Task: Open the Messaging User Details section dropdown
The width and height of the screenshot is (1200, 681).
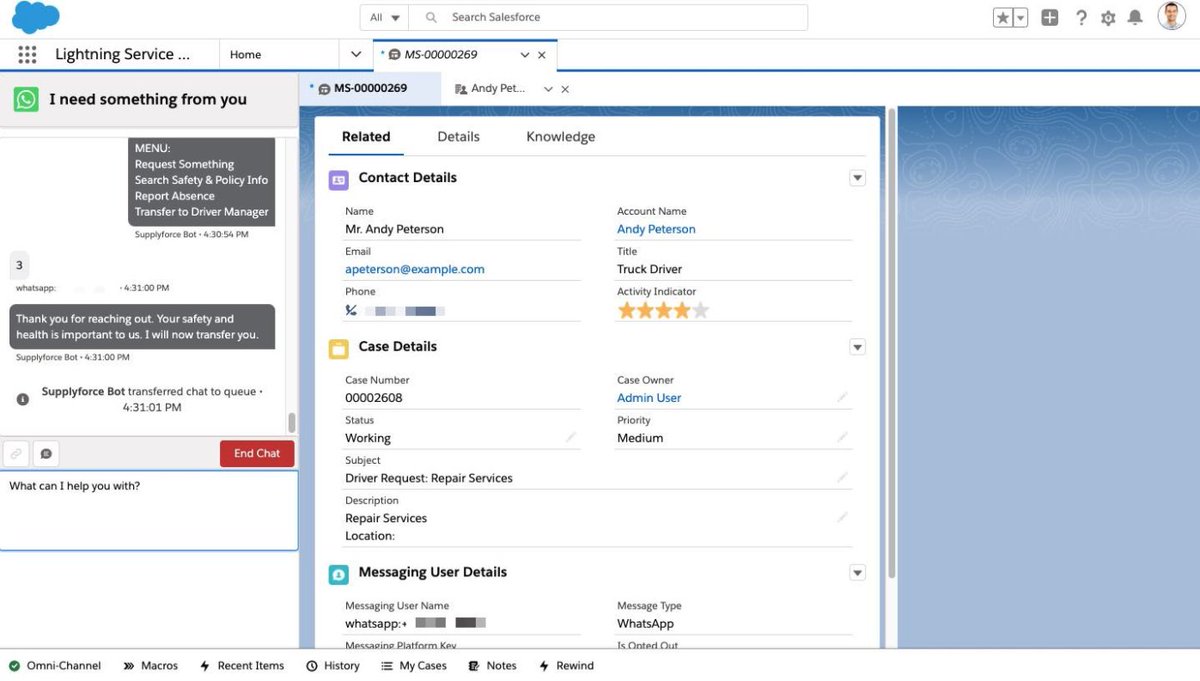Action: pyautogui.click(x=857, y=572)
